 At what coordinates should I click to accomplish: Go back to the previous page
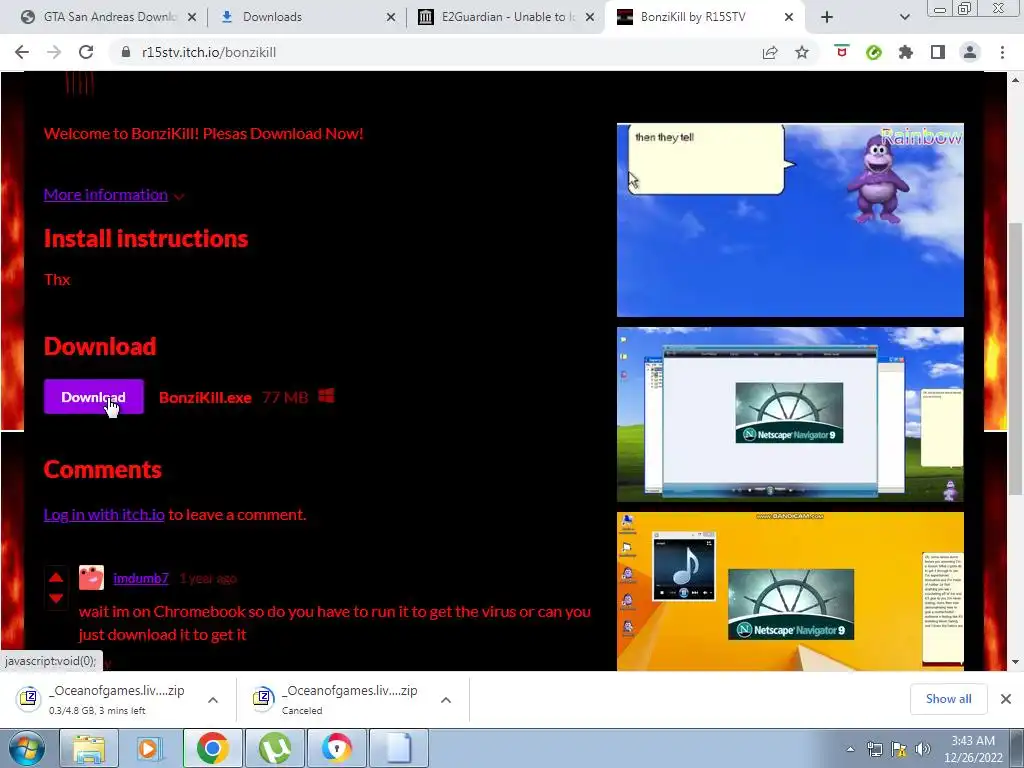(x=22, y=52)
